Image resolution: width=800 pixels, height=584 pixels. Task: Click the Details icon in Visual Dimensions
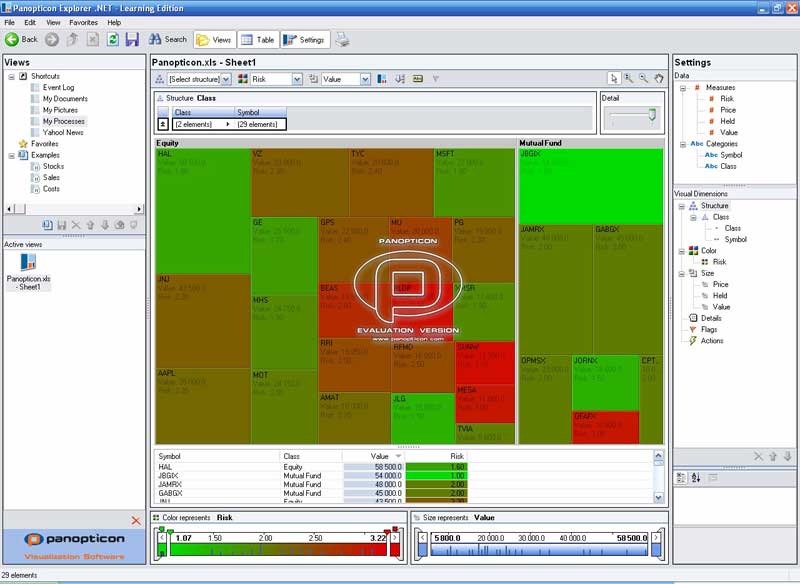tap(693, 318)
